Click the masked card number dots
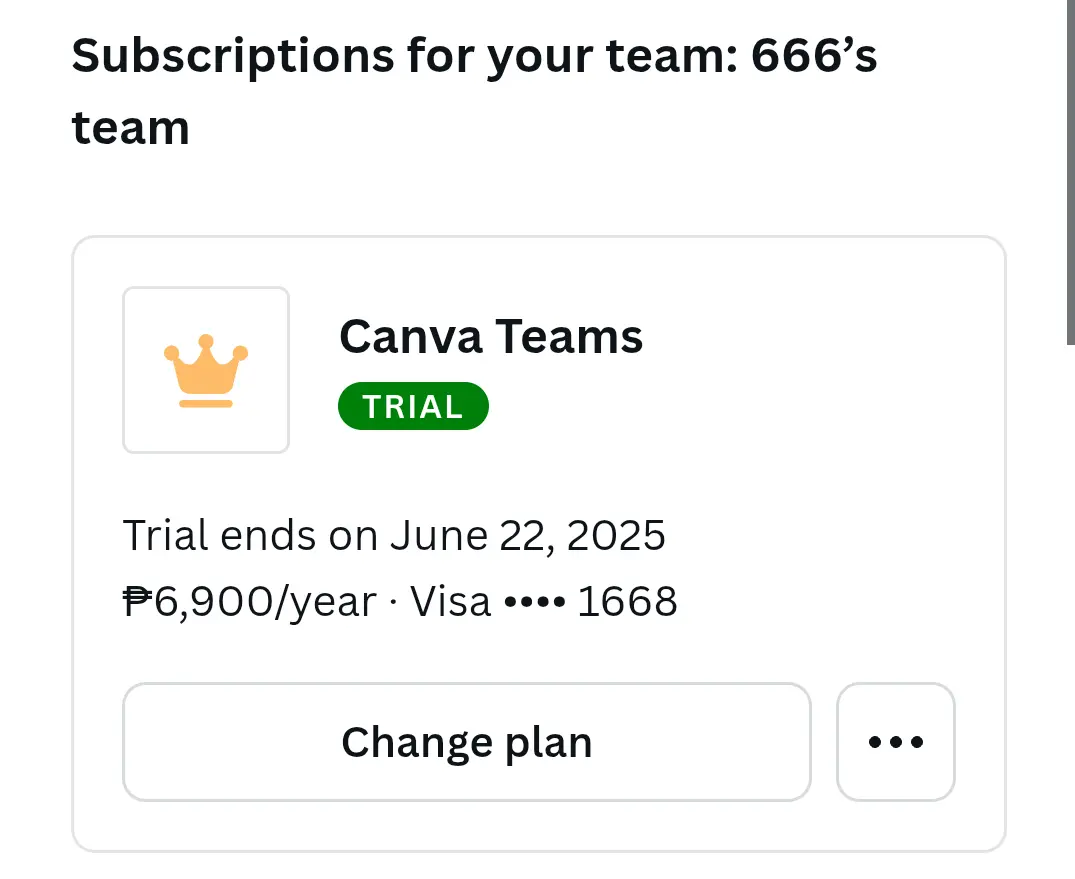This screenshot has height=879, width=1075. tap(535, 603)
